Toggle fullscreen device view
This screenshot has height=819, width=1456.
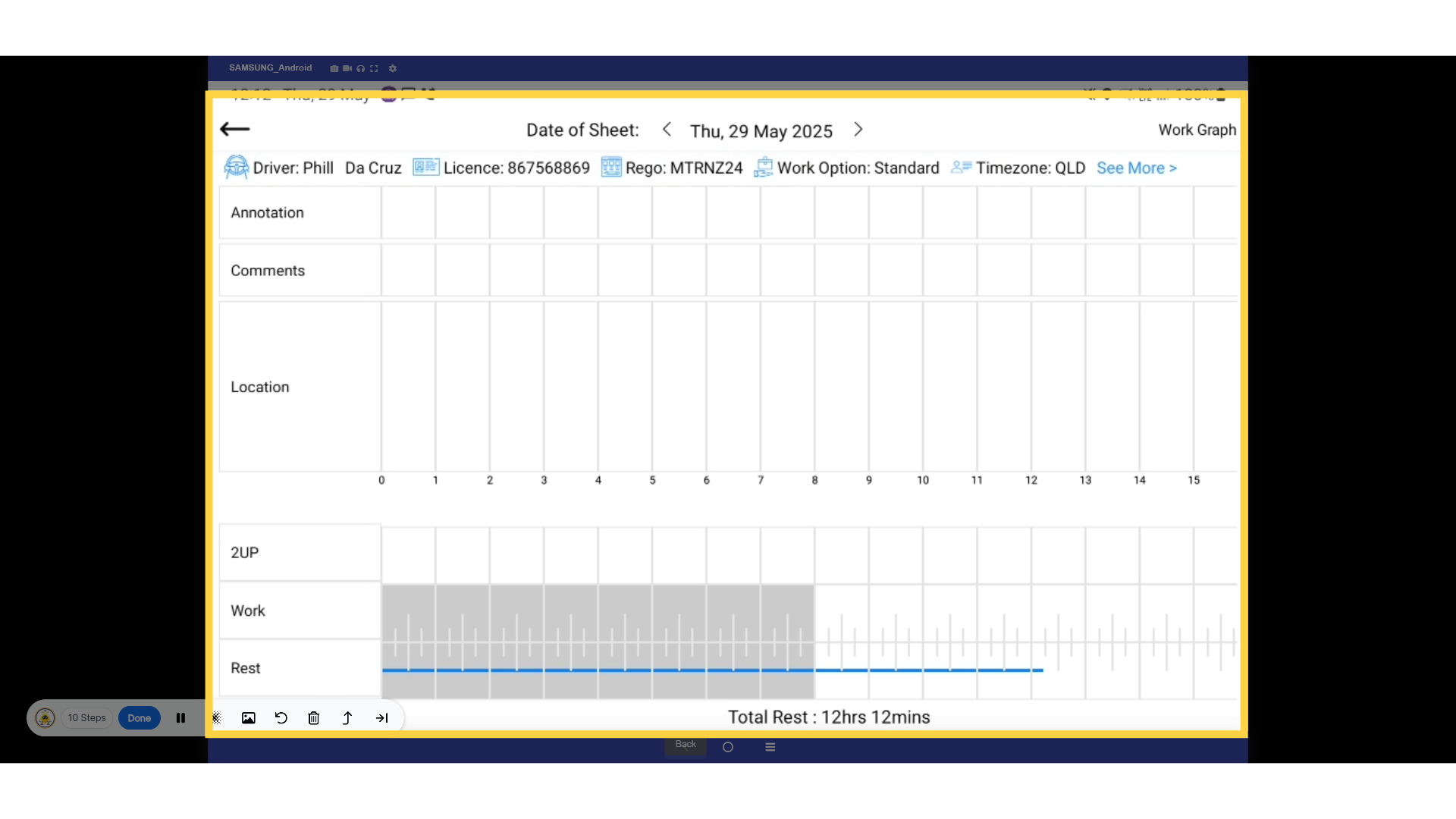[x=374, y=68]
